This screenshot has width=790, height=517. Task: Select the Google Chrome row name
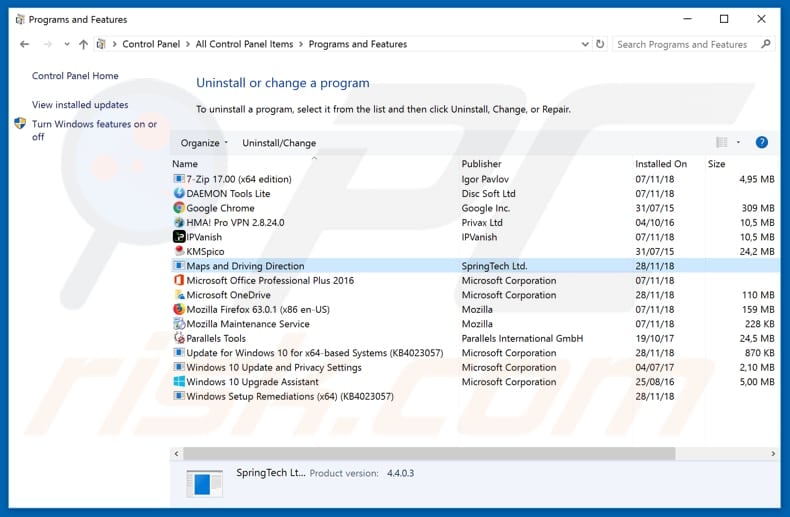tap(220, 208)
